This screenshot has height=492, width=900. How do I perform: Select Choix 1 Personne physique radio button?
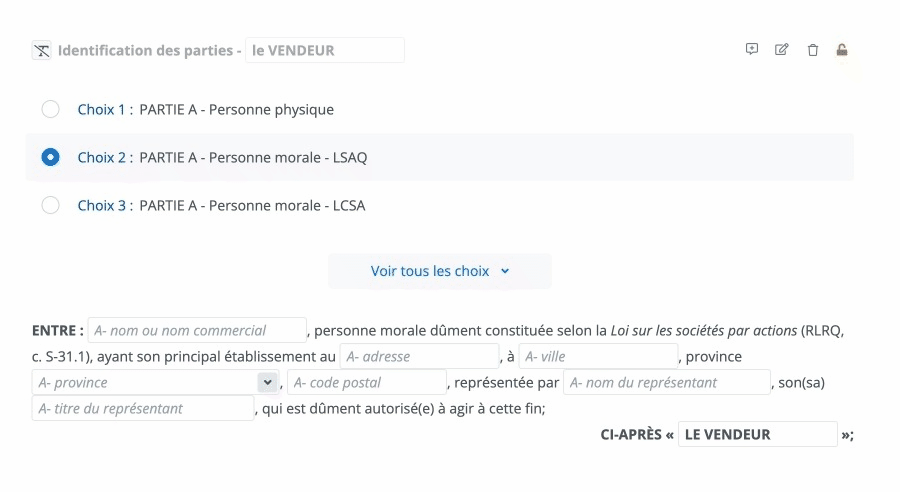50,109
